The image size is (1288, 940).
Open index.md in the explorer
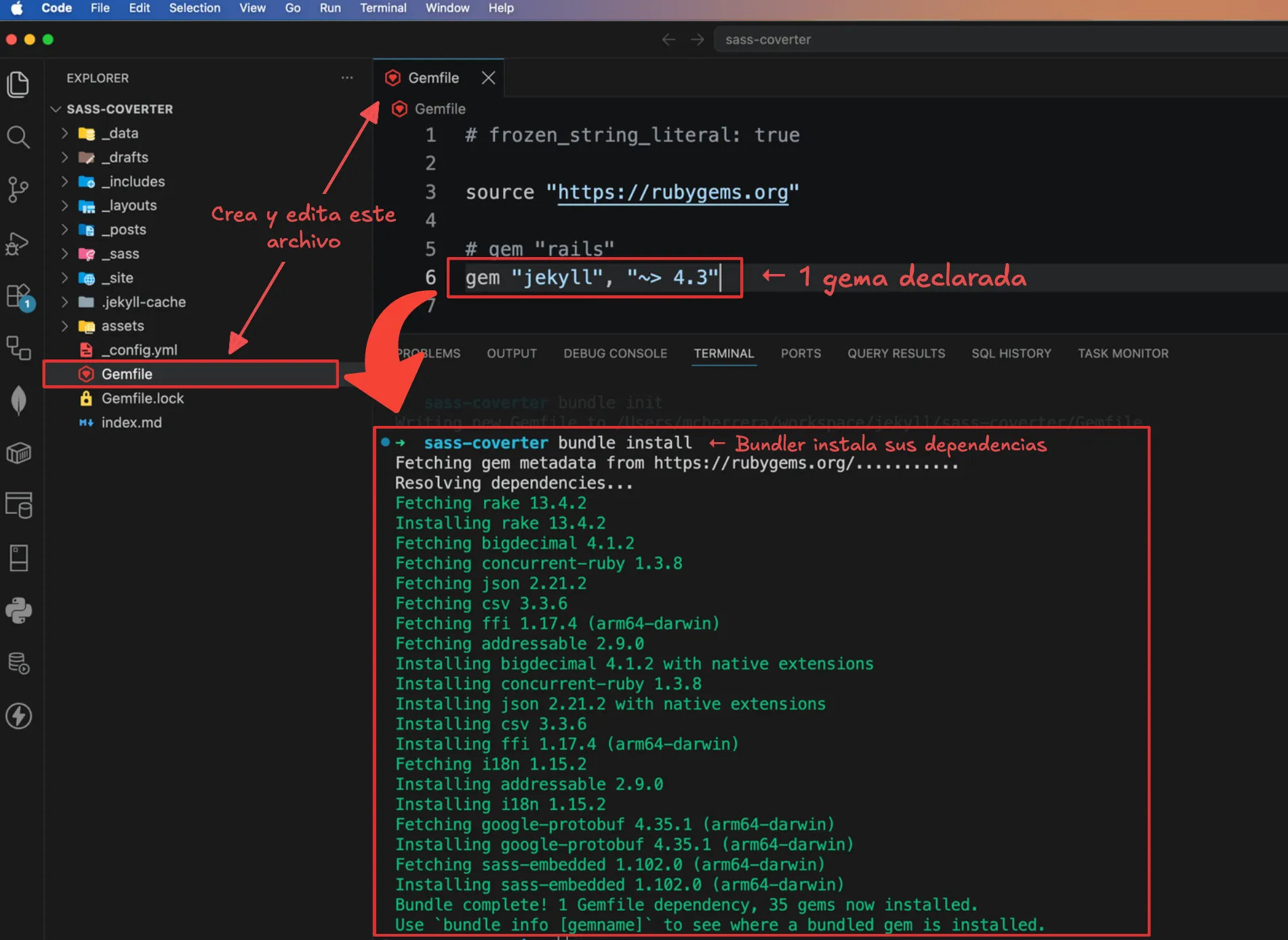132,423
